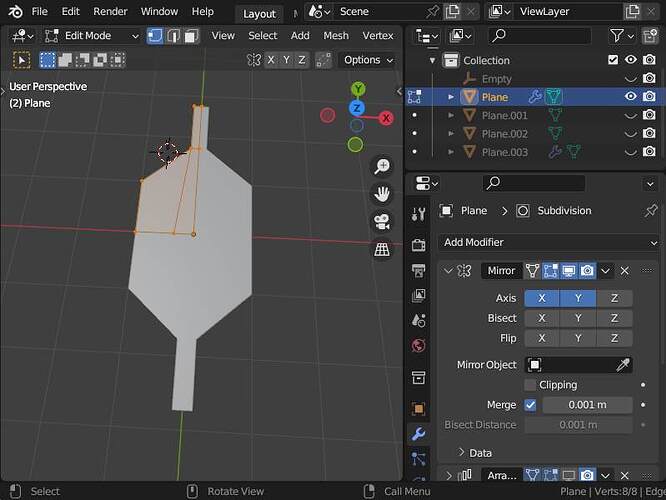The width and height of the screenshot is (666, 500).
Task: Open the Edit Mode dropdown
Action: (x=92, y=36)
